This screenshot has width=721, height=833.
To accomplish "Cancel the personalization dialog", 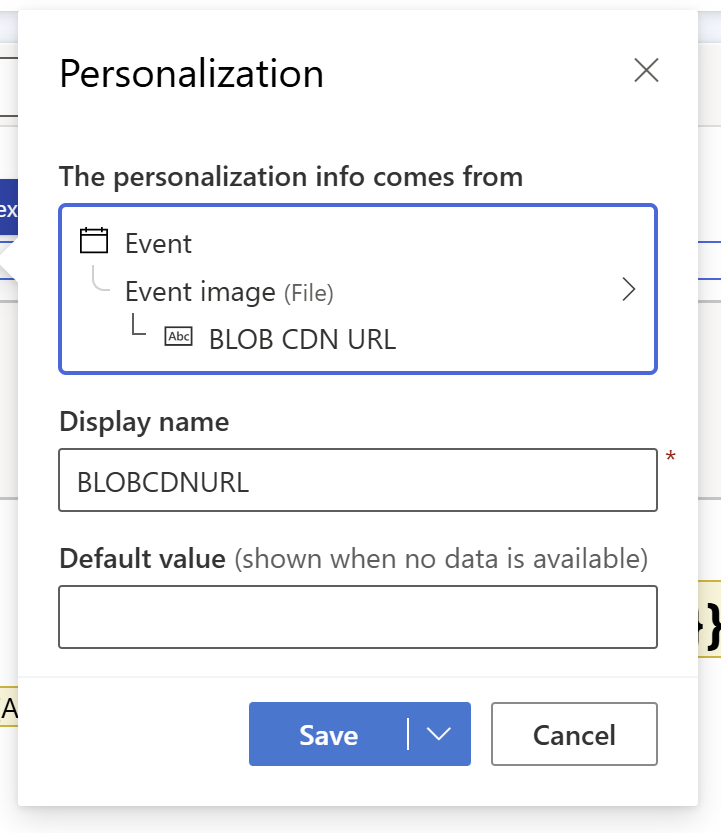I will 574,735.
